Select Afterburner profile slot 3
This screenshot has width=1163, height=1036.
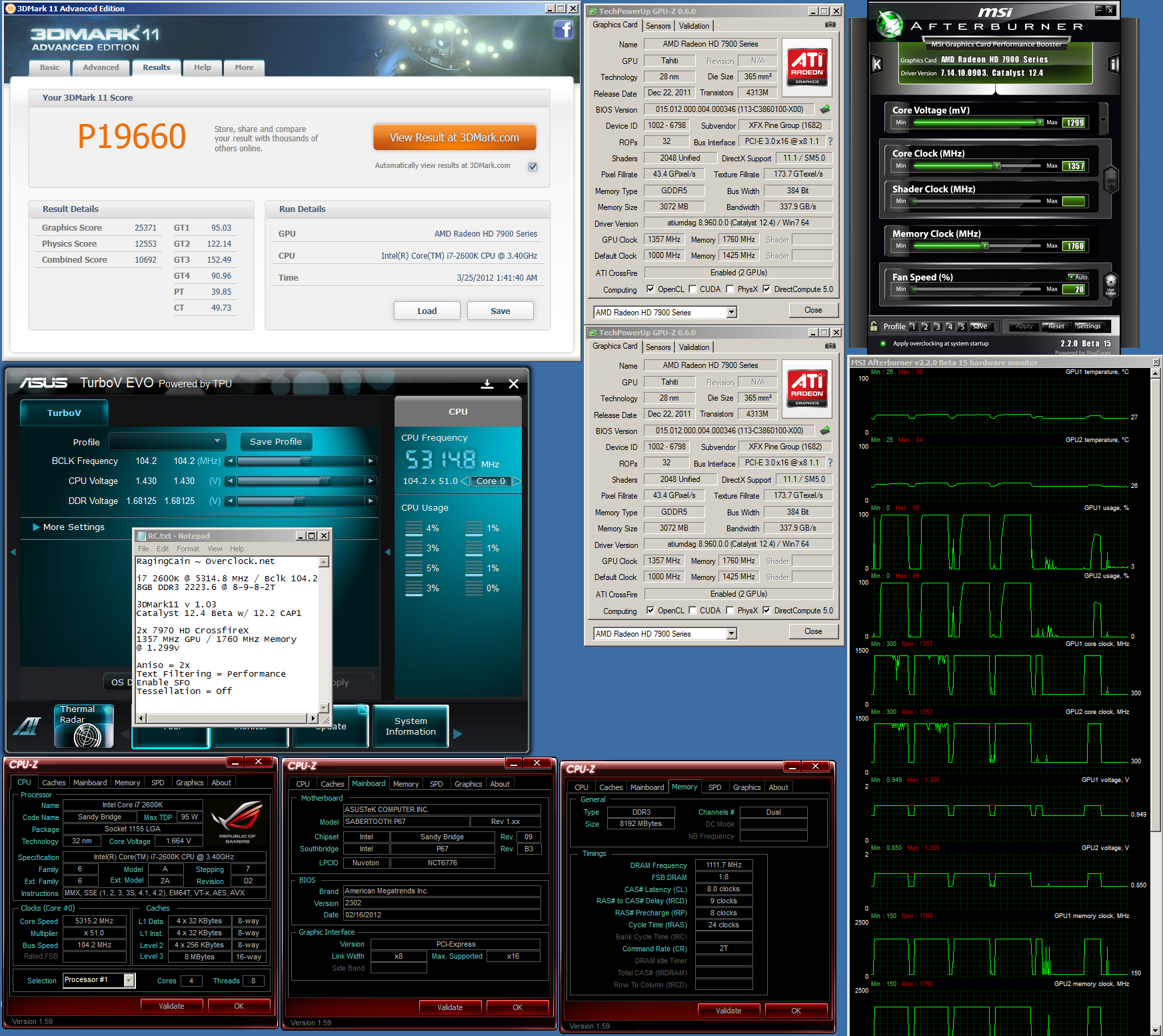coord(937,327)
